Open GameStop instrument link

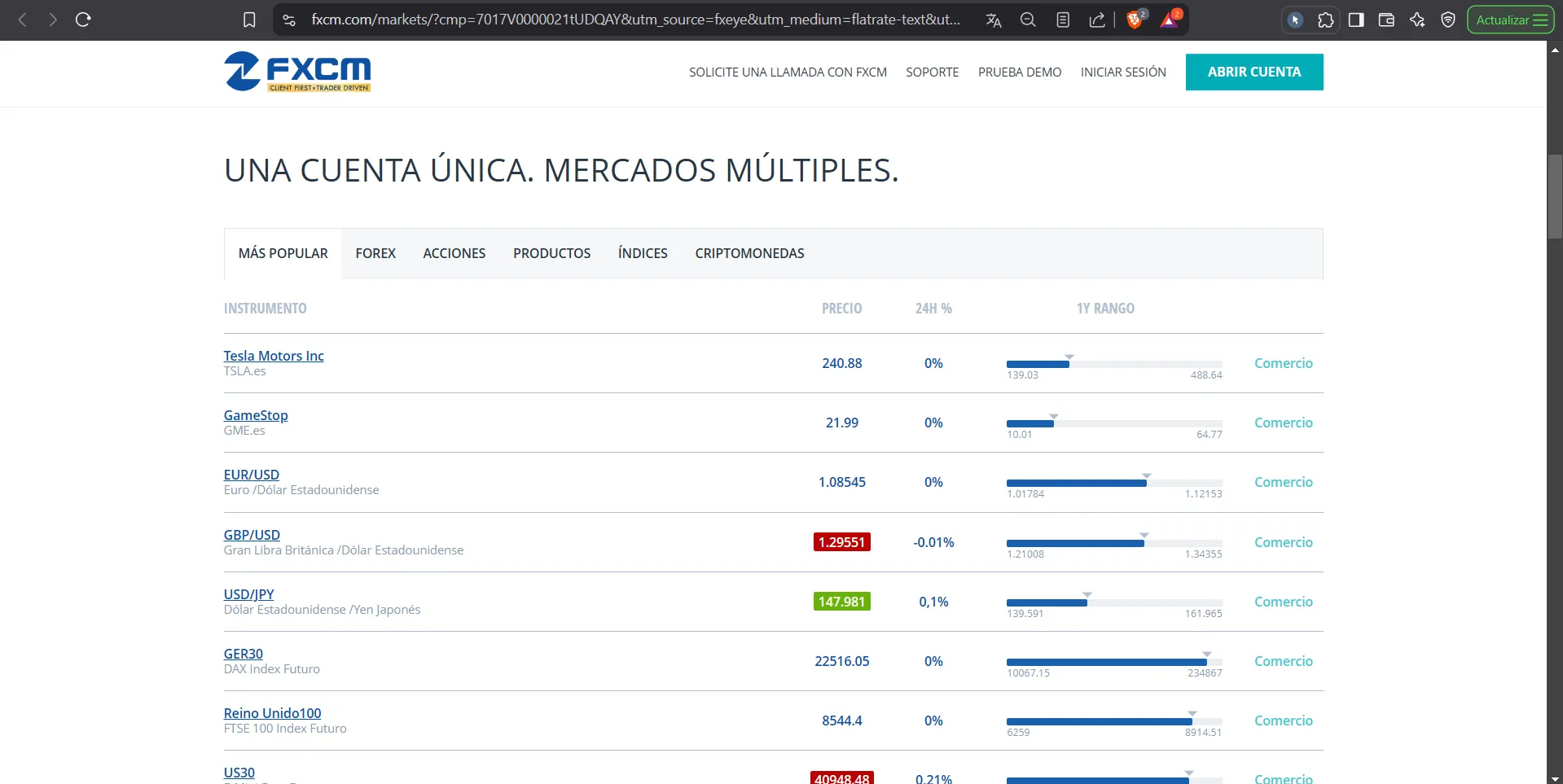click(x=256, y=415)
